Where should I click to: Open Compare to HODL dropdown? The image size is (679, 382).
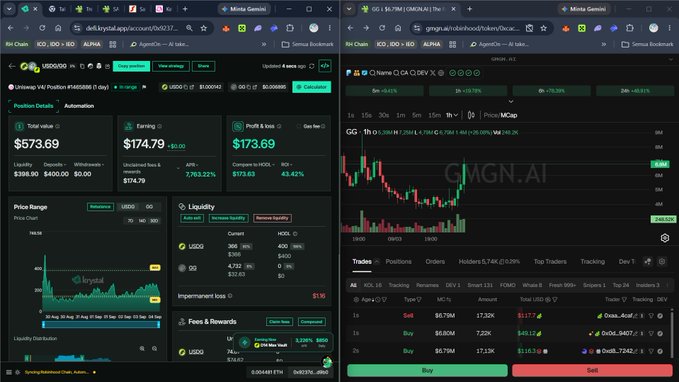tap(254, 165)
